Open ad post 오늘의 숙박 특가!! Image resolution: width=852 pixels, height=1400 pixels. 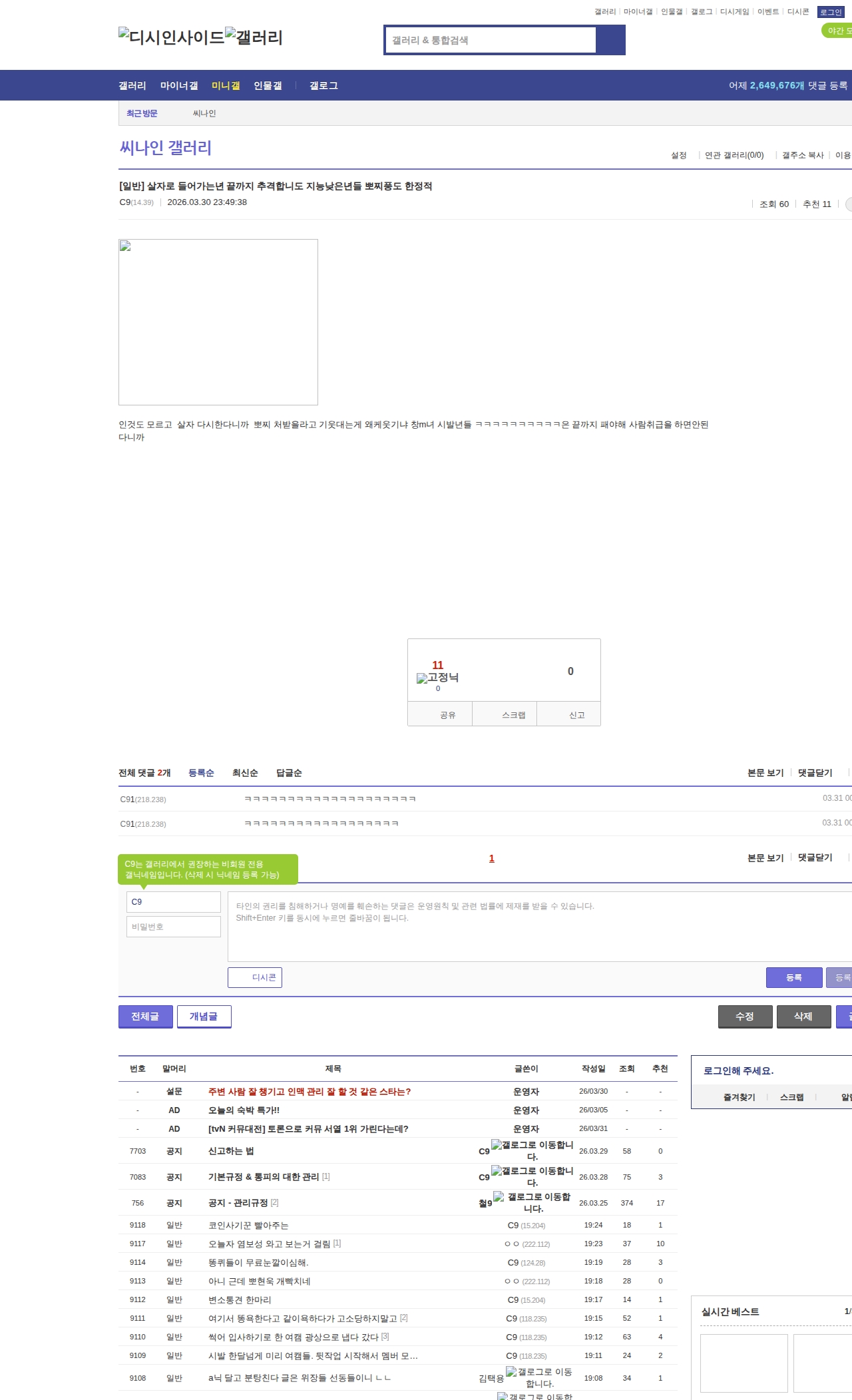244,1110
